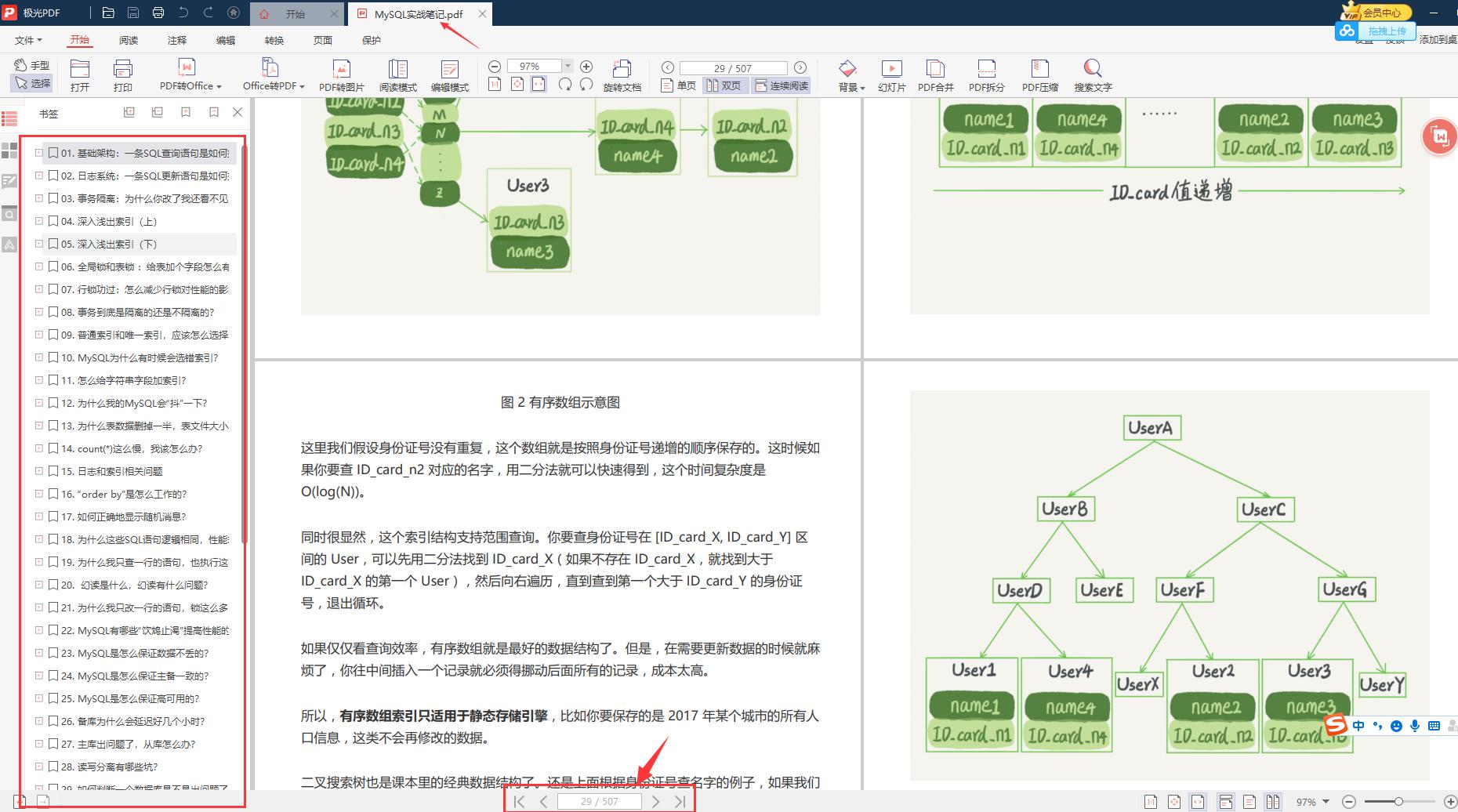Expand bookmark 23. MySQL是怎么保证数据不丢的
The image size is (1458, 812).
click(x=39, y=654)
